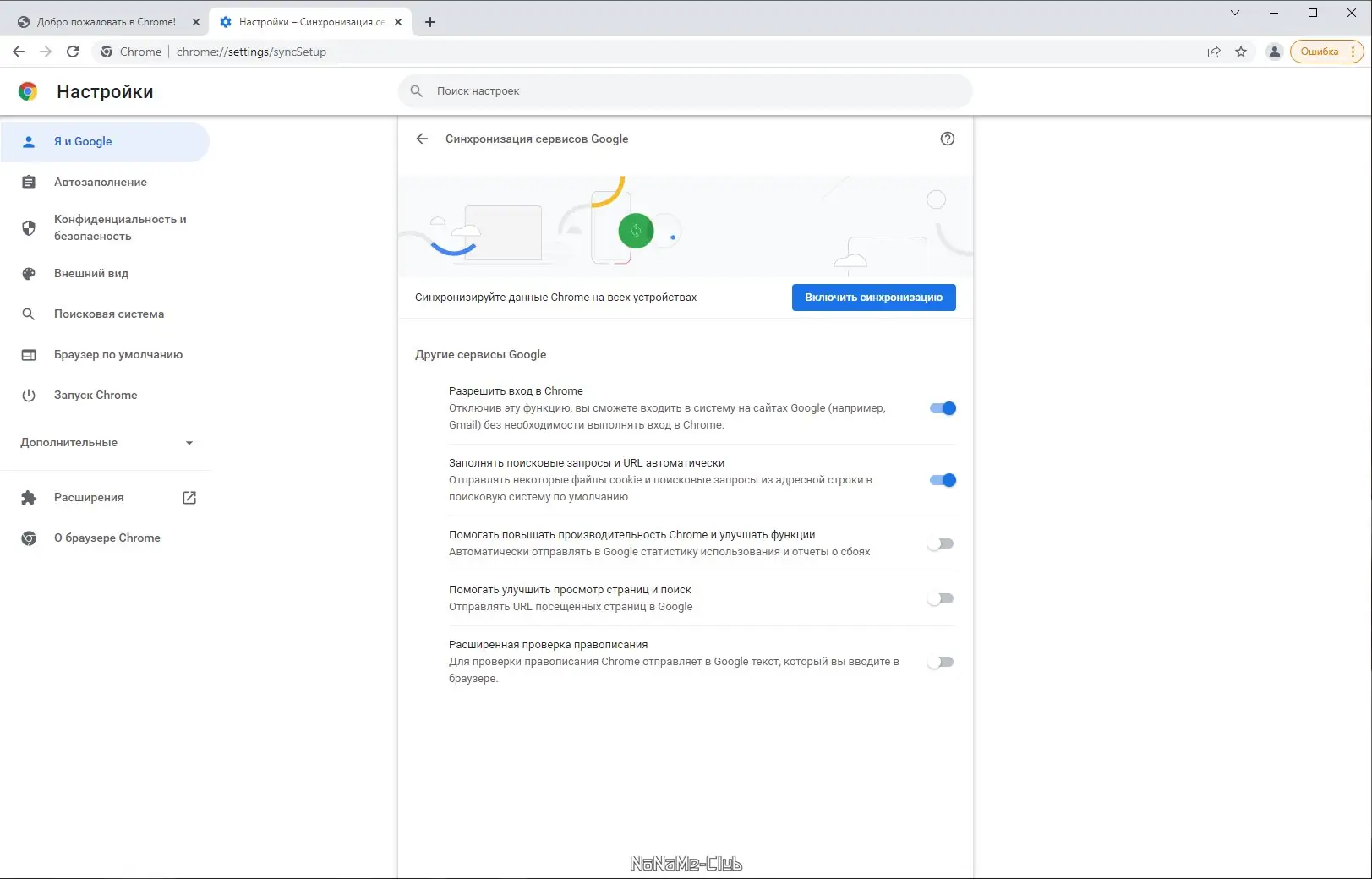Open 'Я и Google' settings section
The height and width of the screenshot is (879, 1372).
pyautogui.click(x=105, y=142)
